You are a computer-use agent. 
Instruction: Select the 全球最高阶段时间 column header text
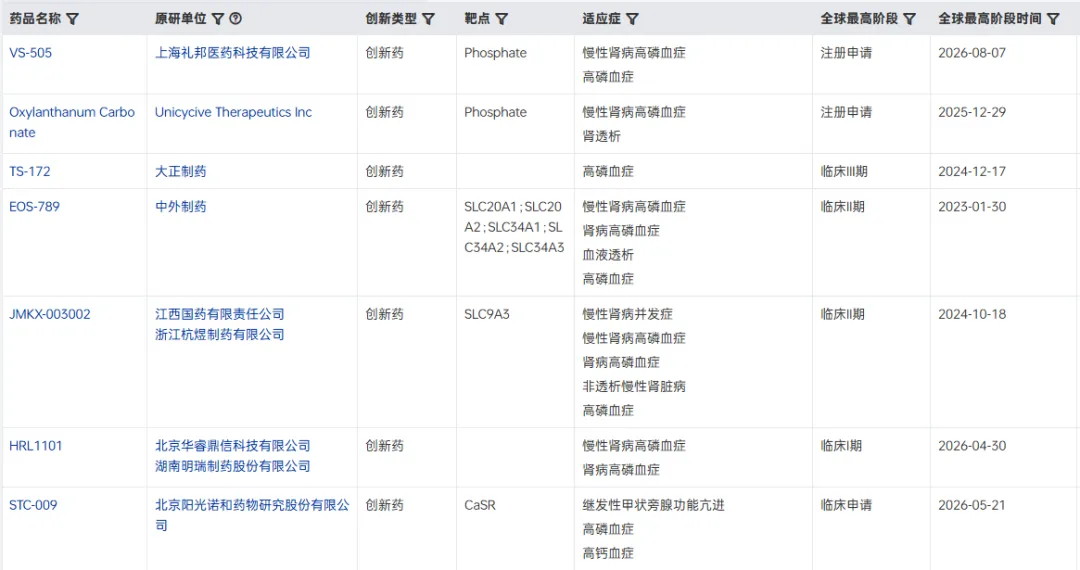[x=990, y=19]
